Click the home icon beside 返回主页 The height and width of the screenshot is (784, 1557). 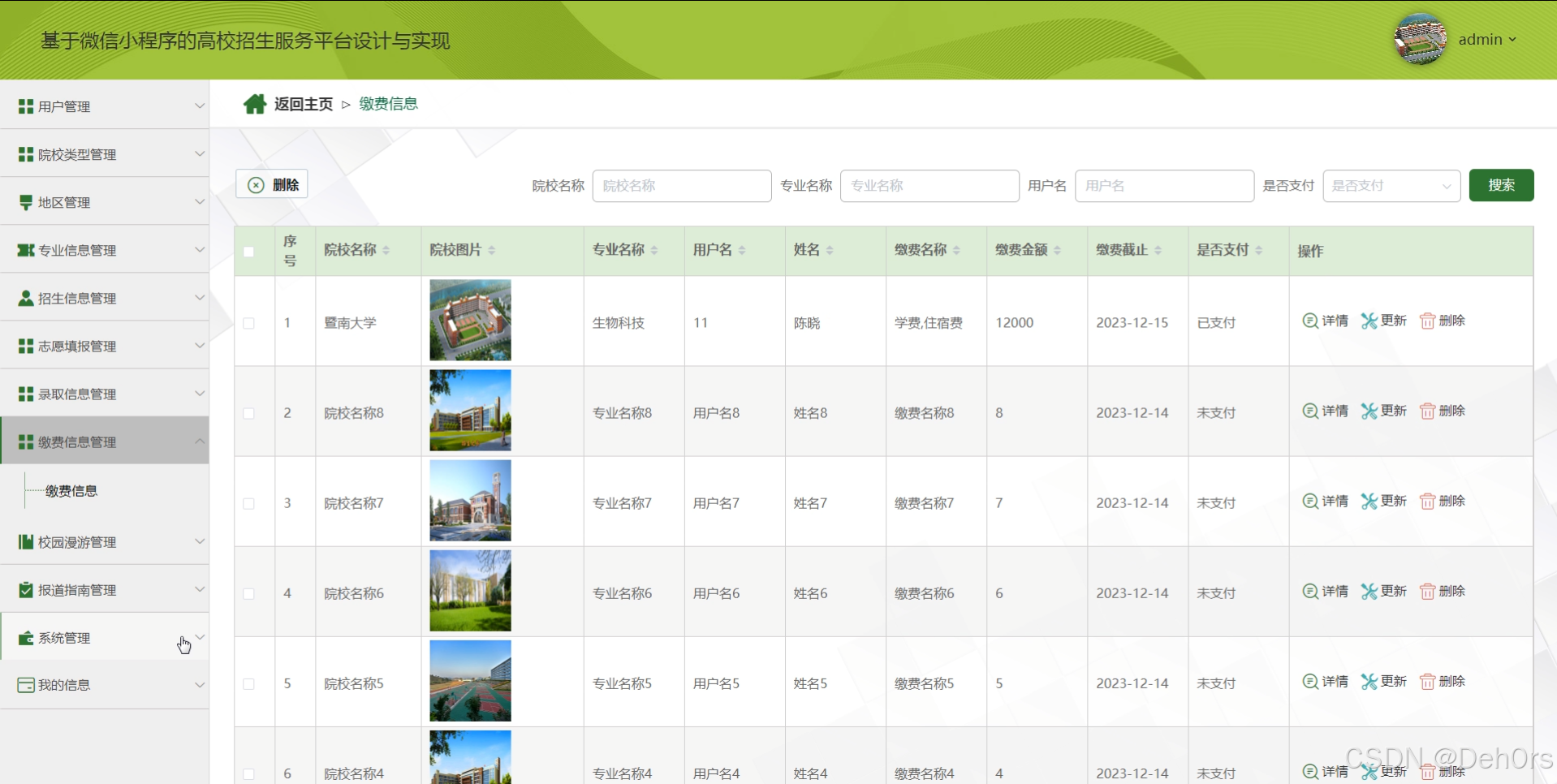[255, 104]
